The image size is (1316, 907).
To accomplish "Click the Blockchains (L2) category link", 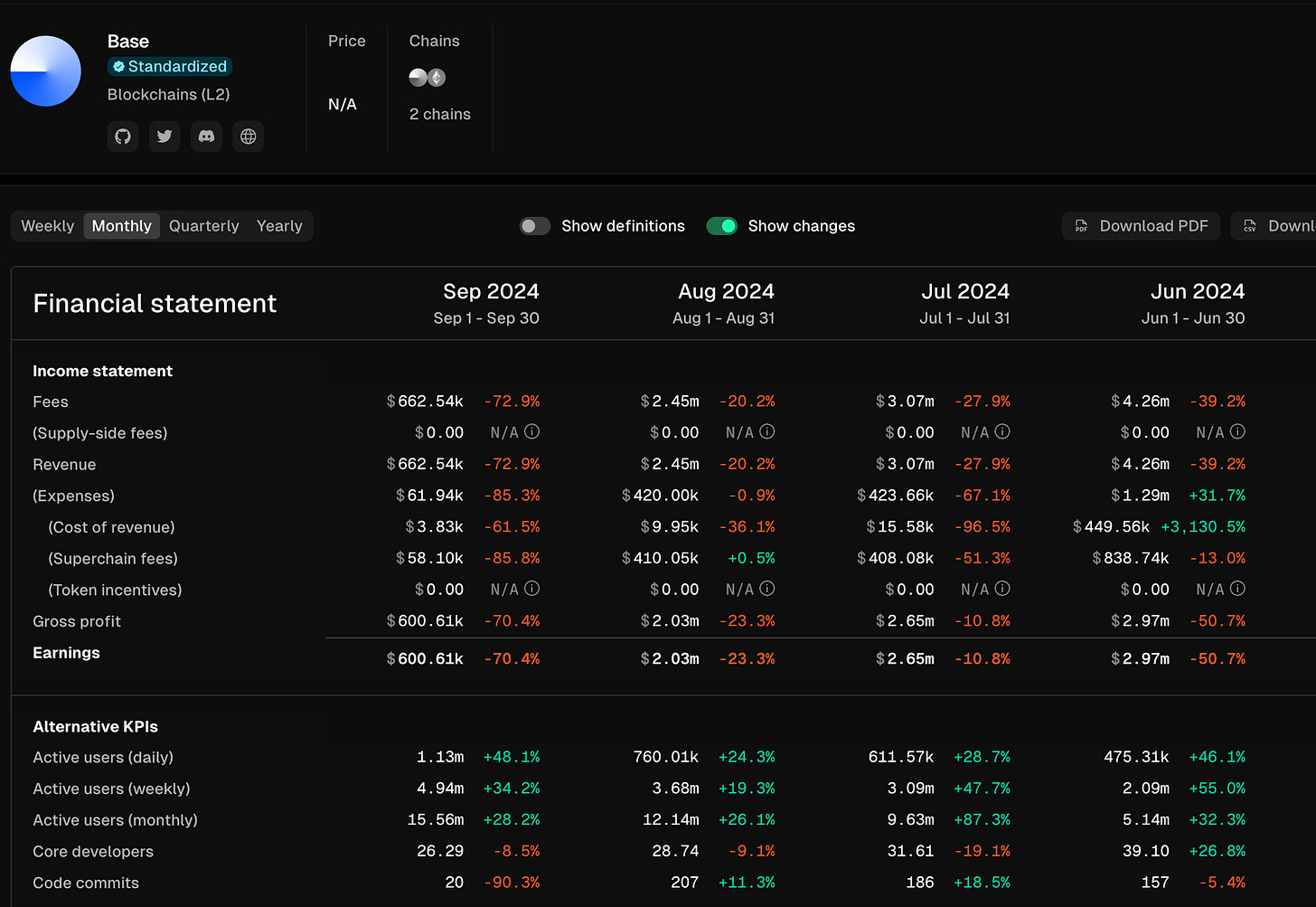I will (169, 95).
